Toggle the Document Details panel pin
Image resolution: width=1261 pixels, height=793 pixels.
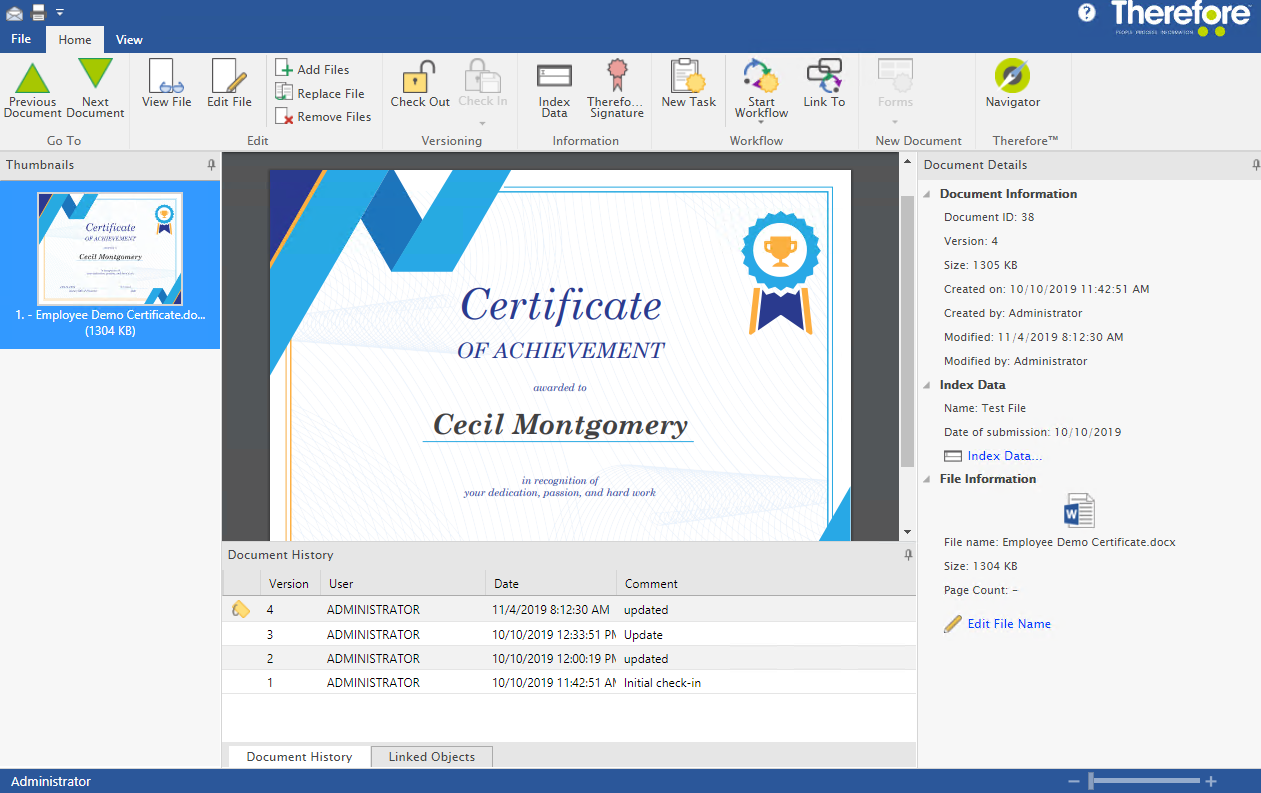pos(1255,165)
